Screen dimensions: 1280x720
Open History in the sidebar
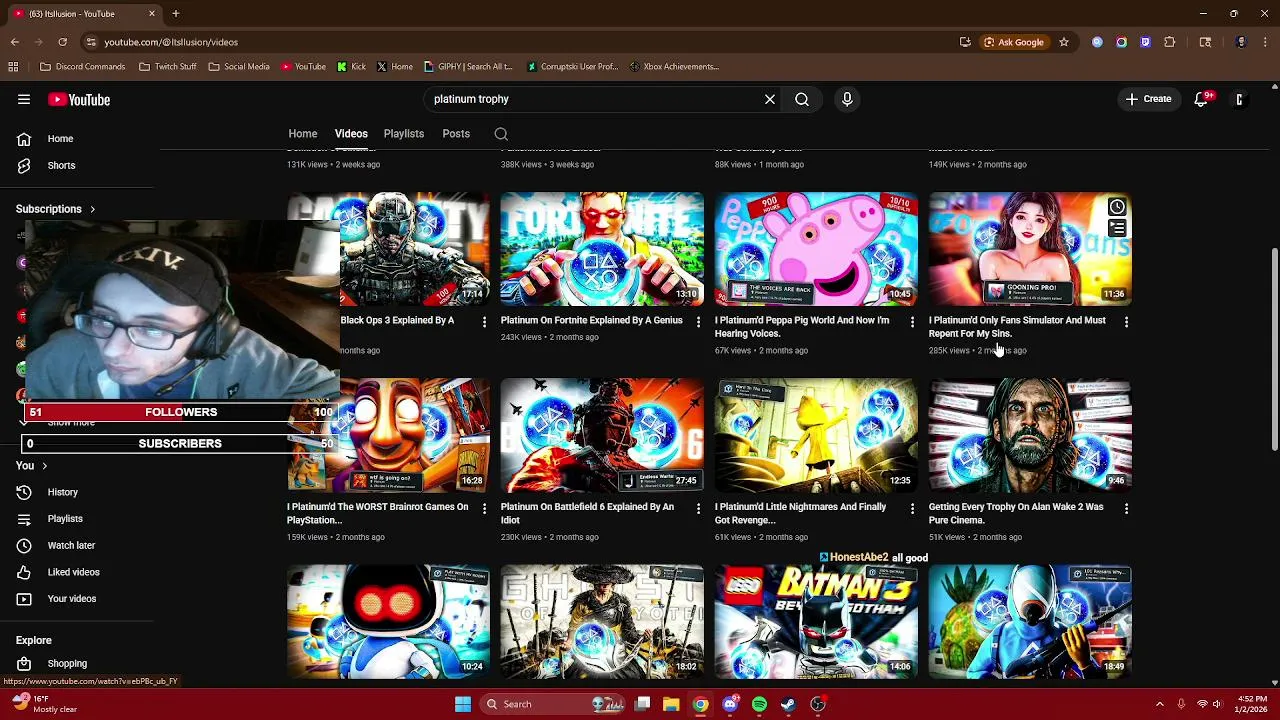pyautogui.click(x=62, y=492)
